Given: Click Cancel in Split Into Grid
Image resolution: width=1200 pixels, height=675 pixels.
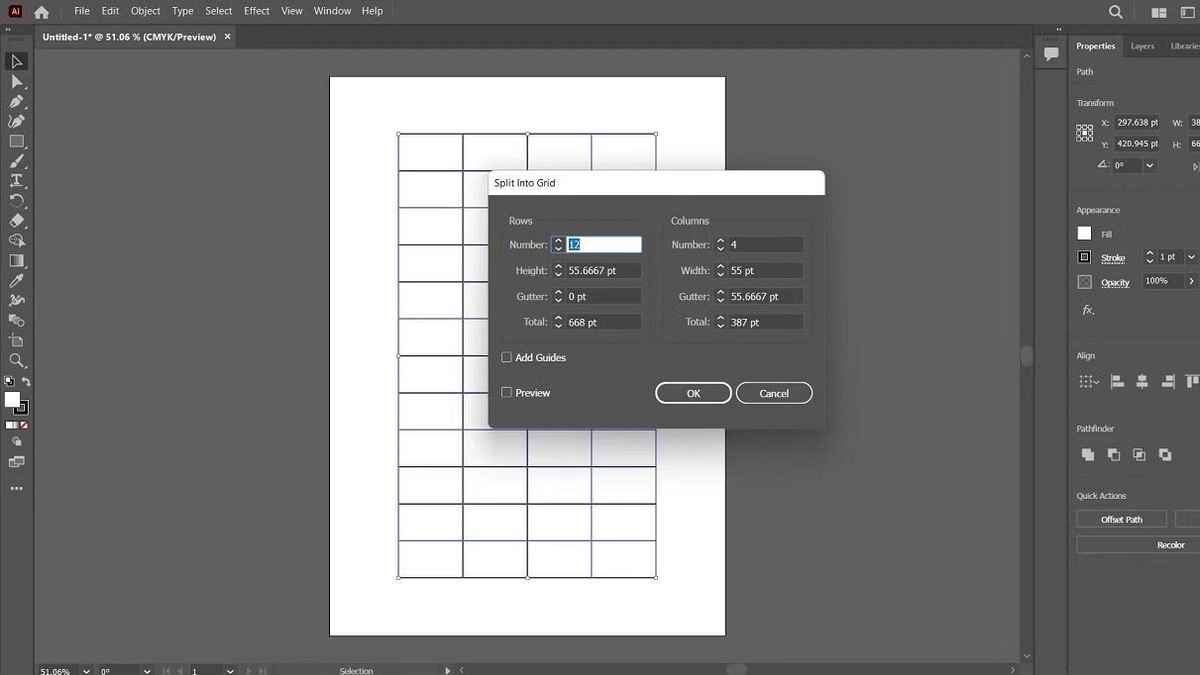Looking at the screenshot, I should click(774, 393).
